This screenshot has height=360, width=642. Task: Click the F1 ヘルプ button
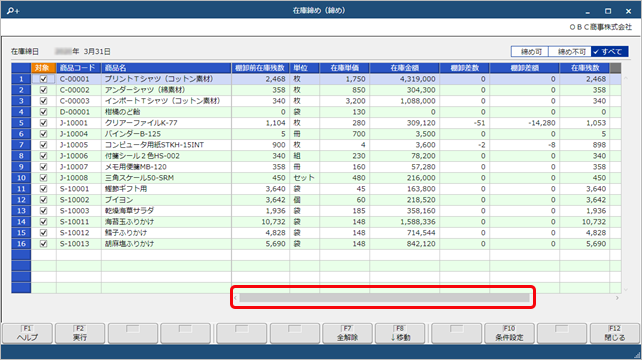coord(27,333)
